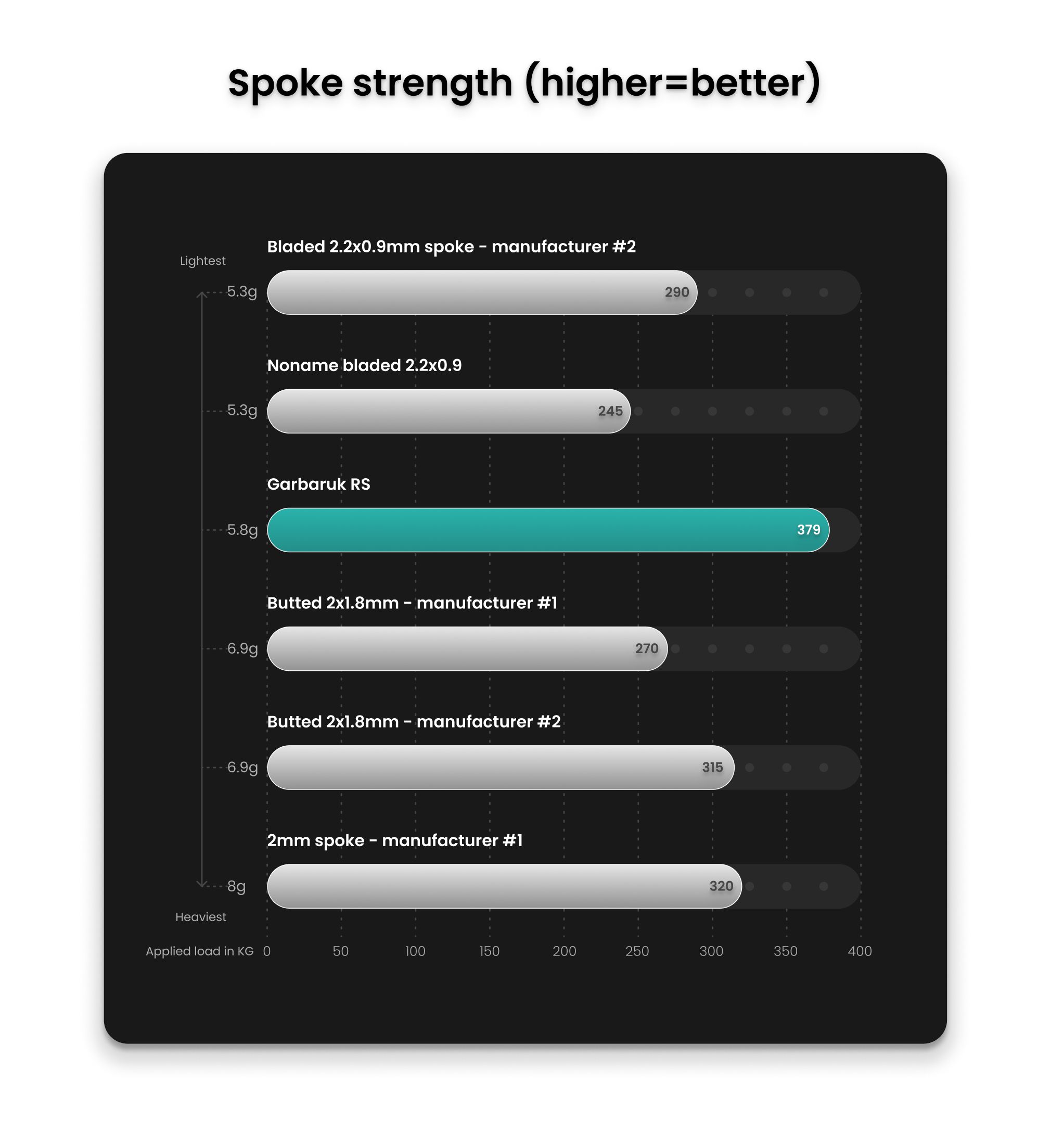The image size is (1051, 1148).
Task: Click the "Spoke strength (higher=better)" title
Action: [x=524, y=83]
